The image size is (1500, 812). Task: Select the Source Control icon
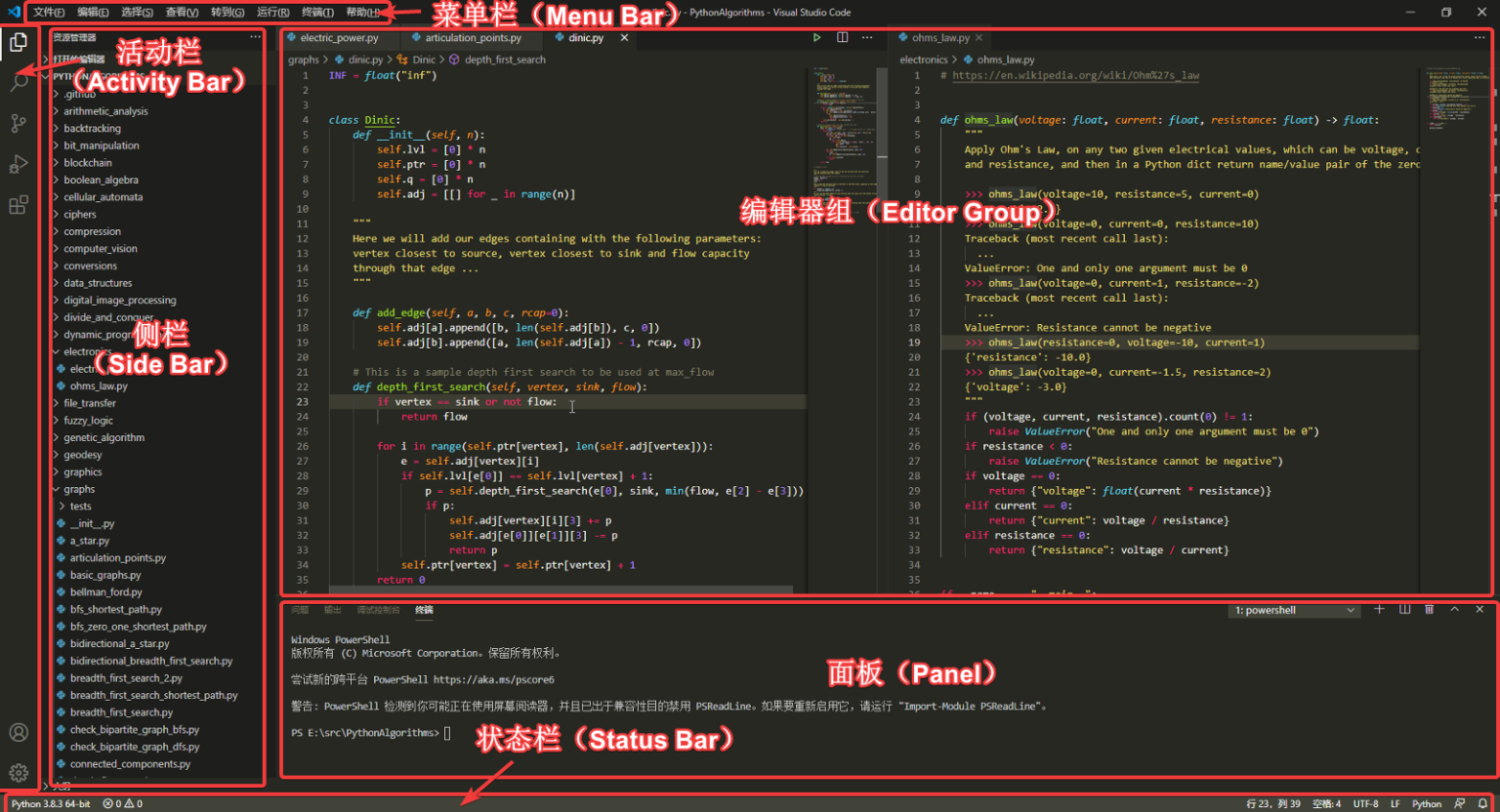point(20,123)
